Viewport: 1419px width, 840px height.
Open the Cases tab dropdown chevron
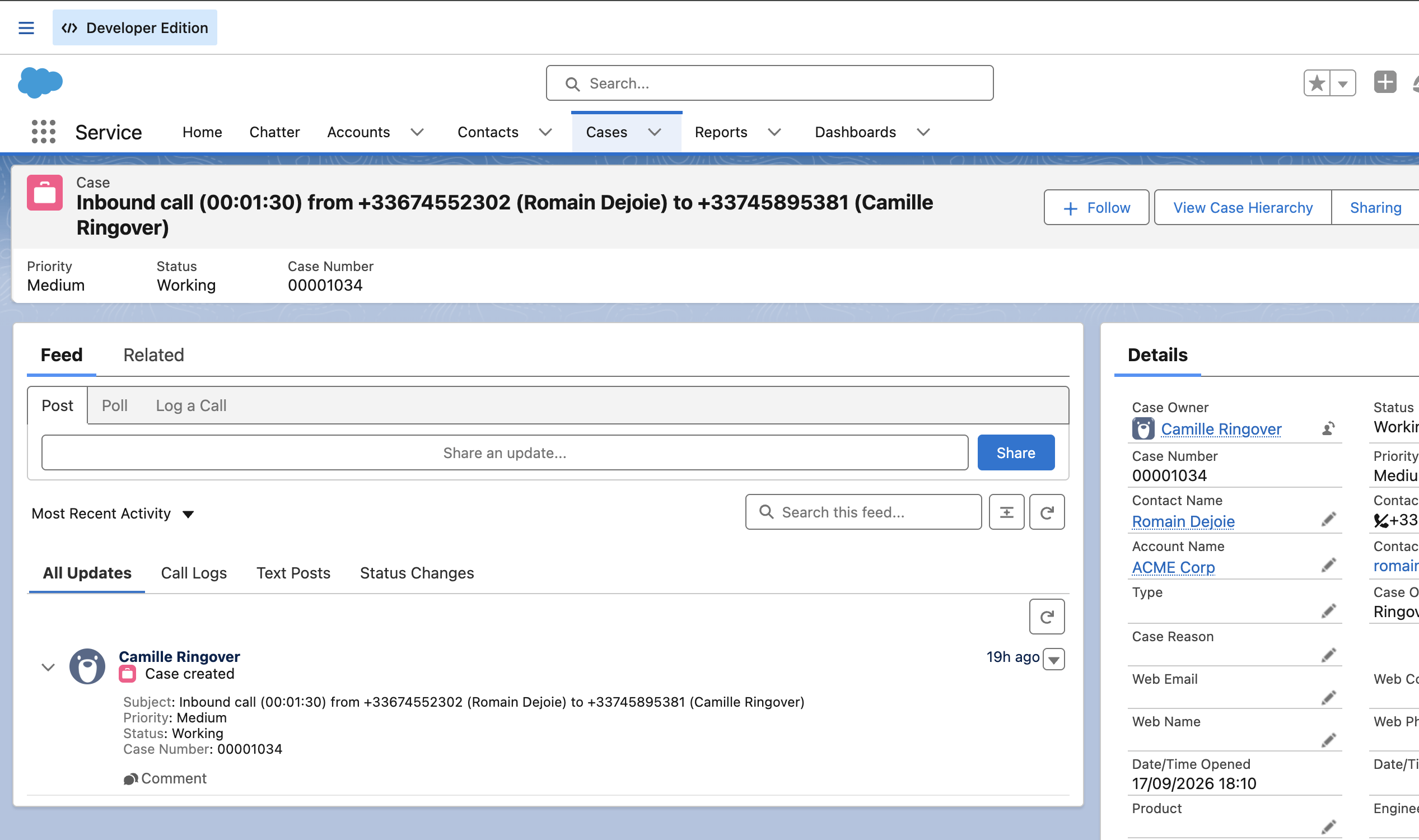654,132
